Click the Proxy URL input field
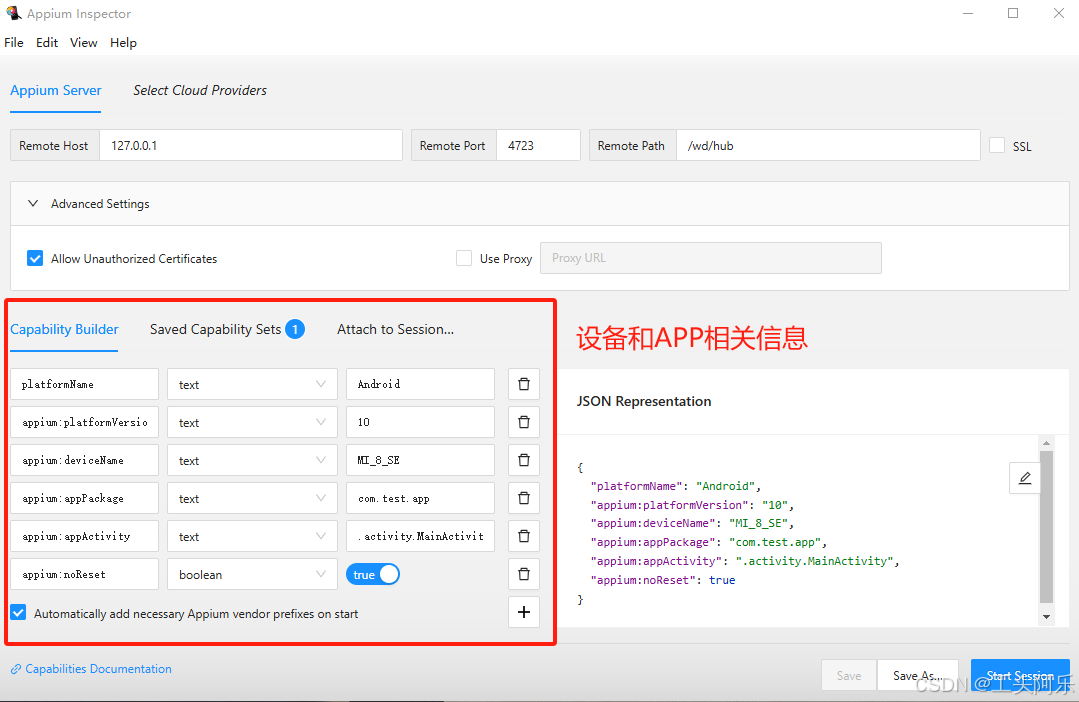The height and width of the screenshot is (702, 1079). pos(711,258)
